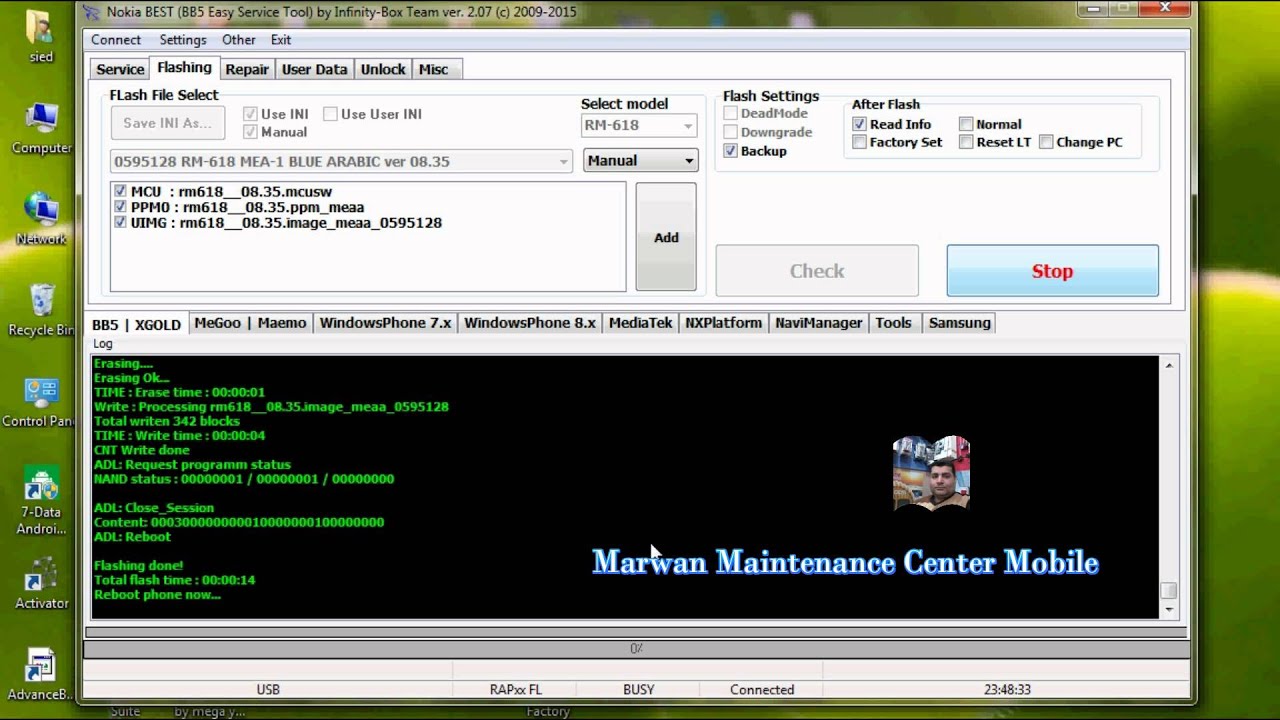1280x720 pixels.
Task: Open the Recycle Bin desktop icon
Action: (x=41, y=310)
